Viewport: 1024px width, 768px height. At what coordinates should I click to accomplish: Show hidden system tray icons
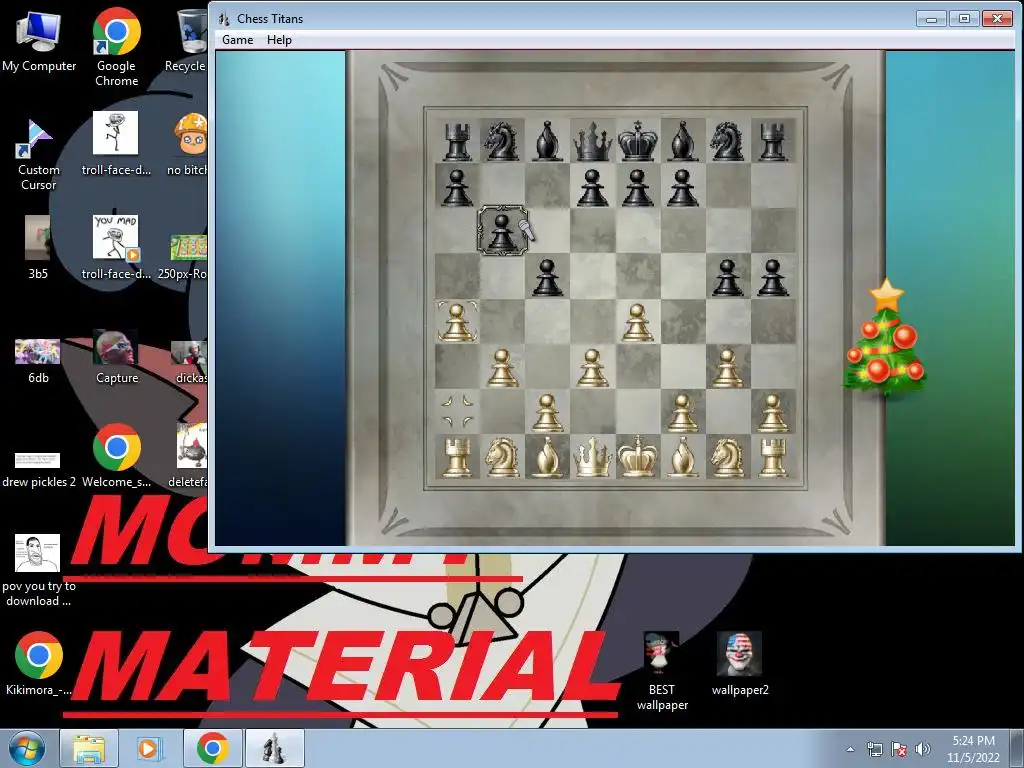[850, 749]
